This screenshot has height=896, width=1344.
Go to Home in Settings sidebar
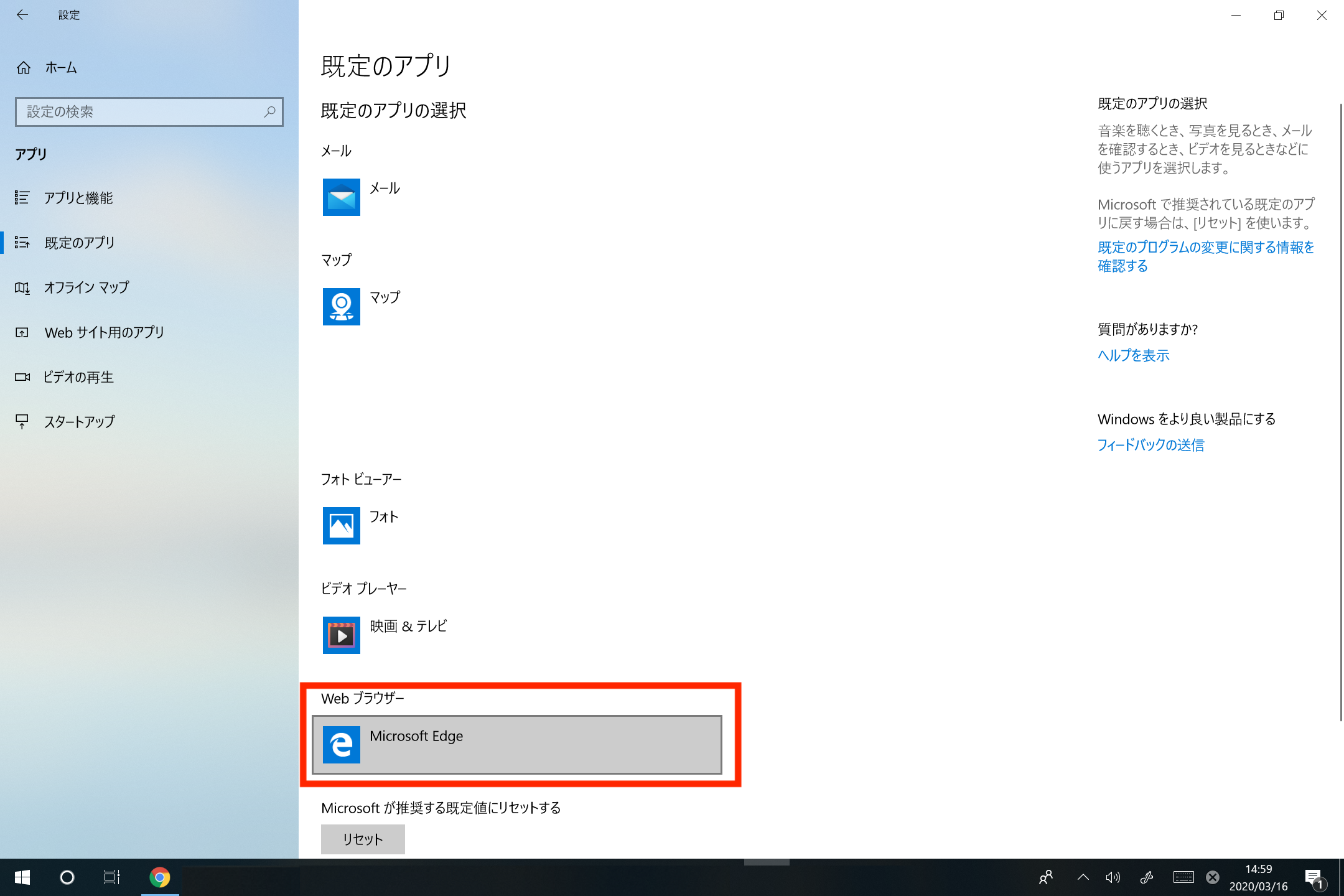click(x=61, y=68)
